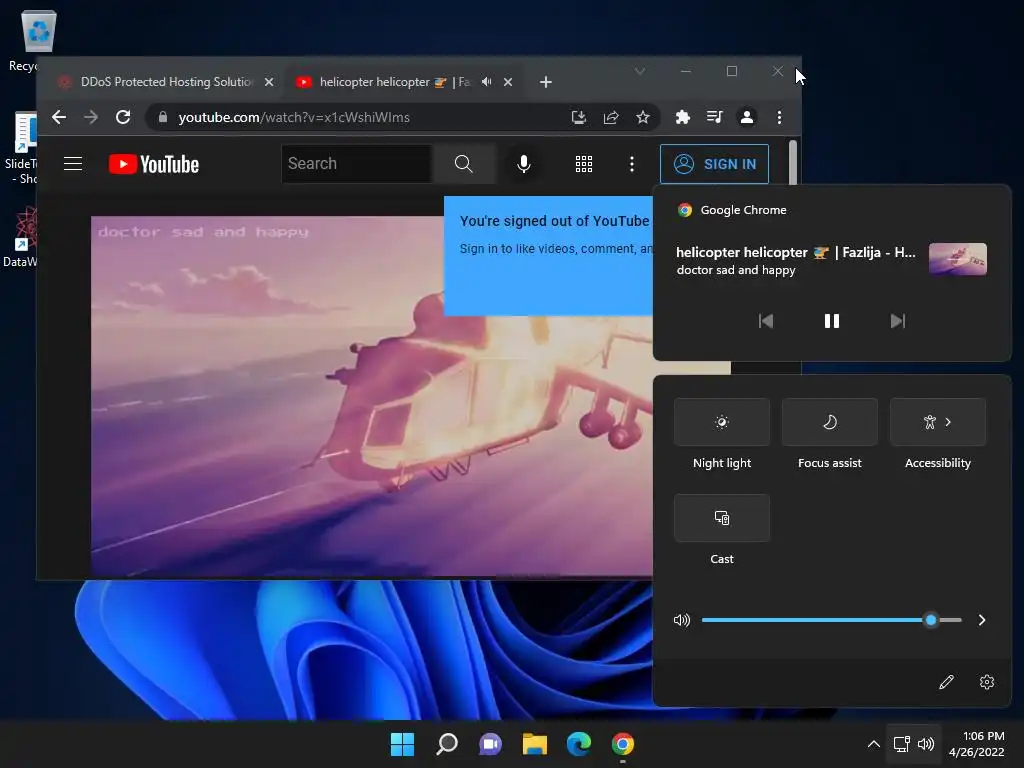Open Chrome profile avatar
The height and width of the screenshot is (768, 1024).
pyautogui.click(x=746, y=118)
